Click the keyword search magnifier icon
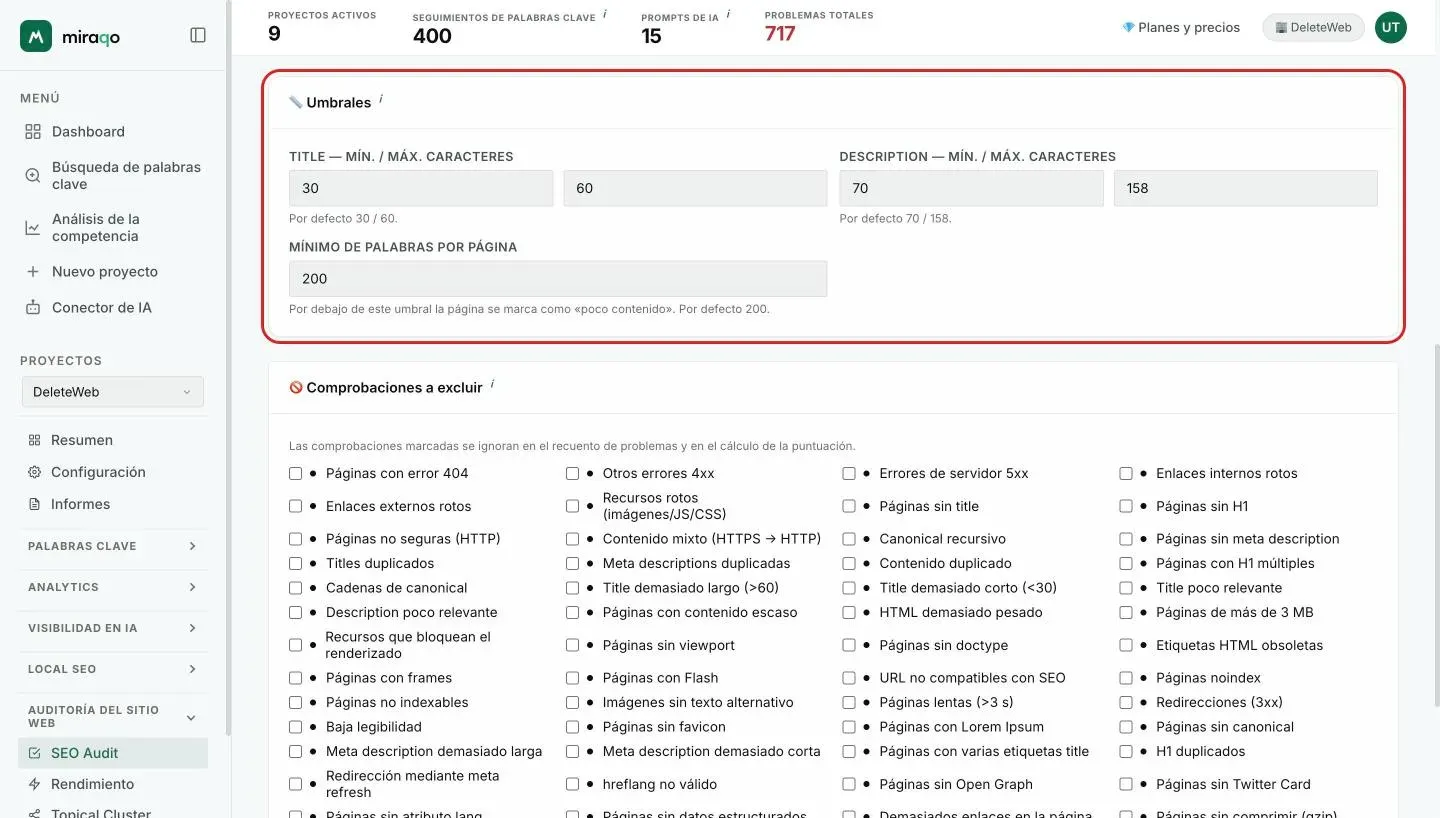 pyautogui.click(x=33, y=176)
